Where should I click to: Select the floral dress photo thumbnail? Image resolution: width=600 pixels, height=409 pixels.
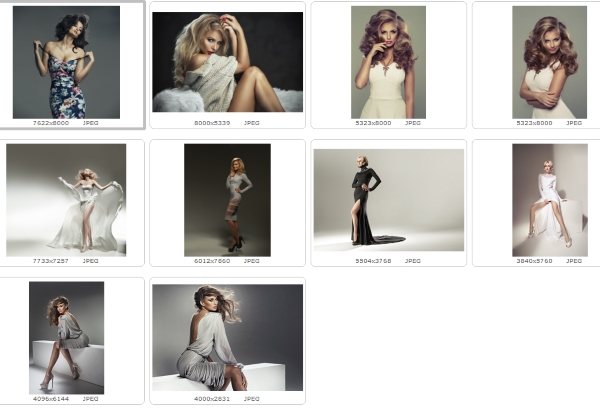[66, 62]
